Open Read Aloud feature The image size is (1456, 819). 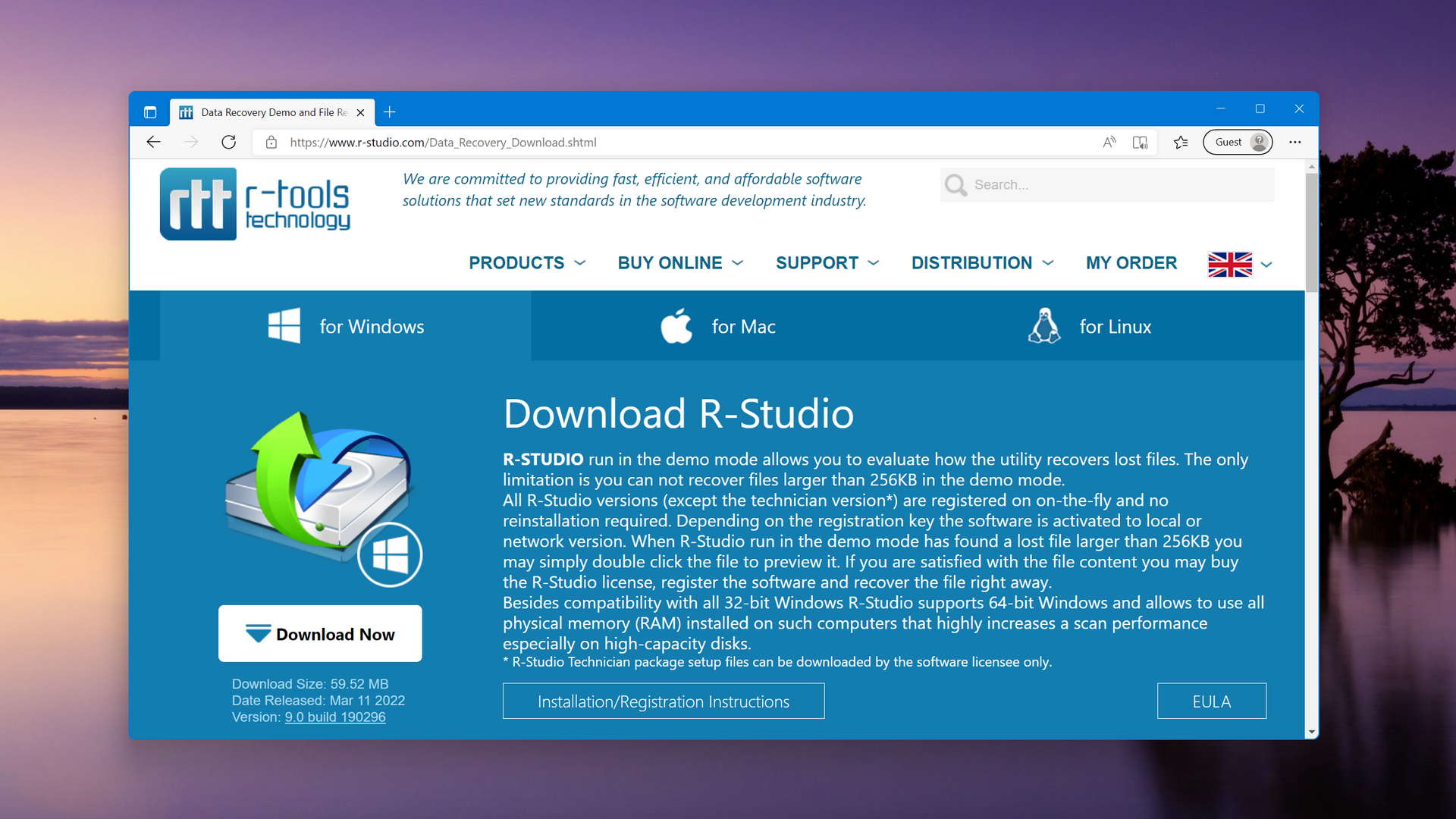tap(1109, 142)
